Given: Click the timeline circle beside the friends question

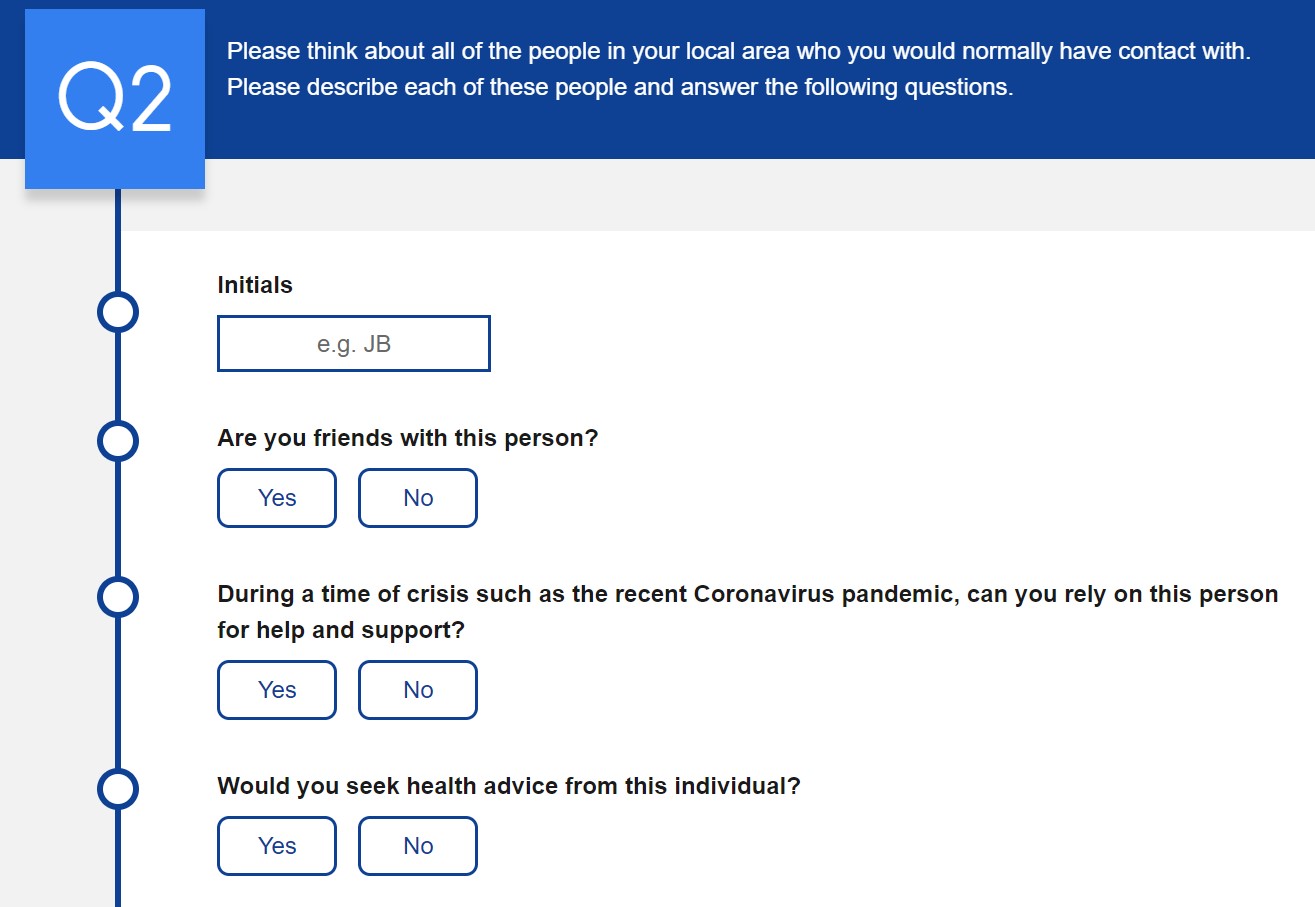Looking at the screenshot, I should [118, 440].
